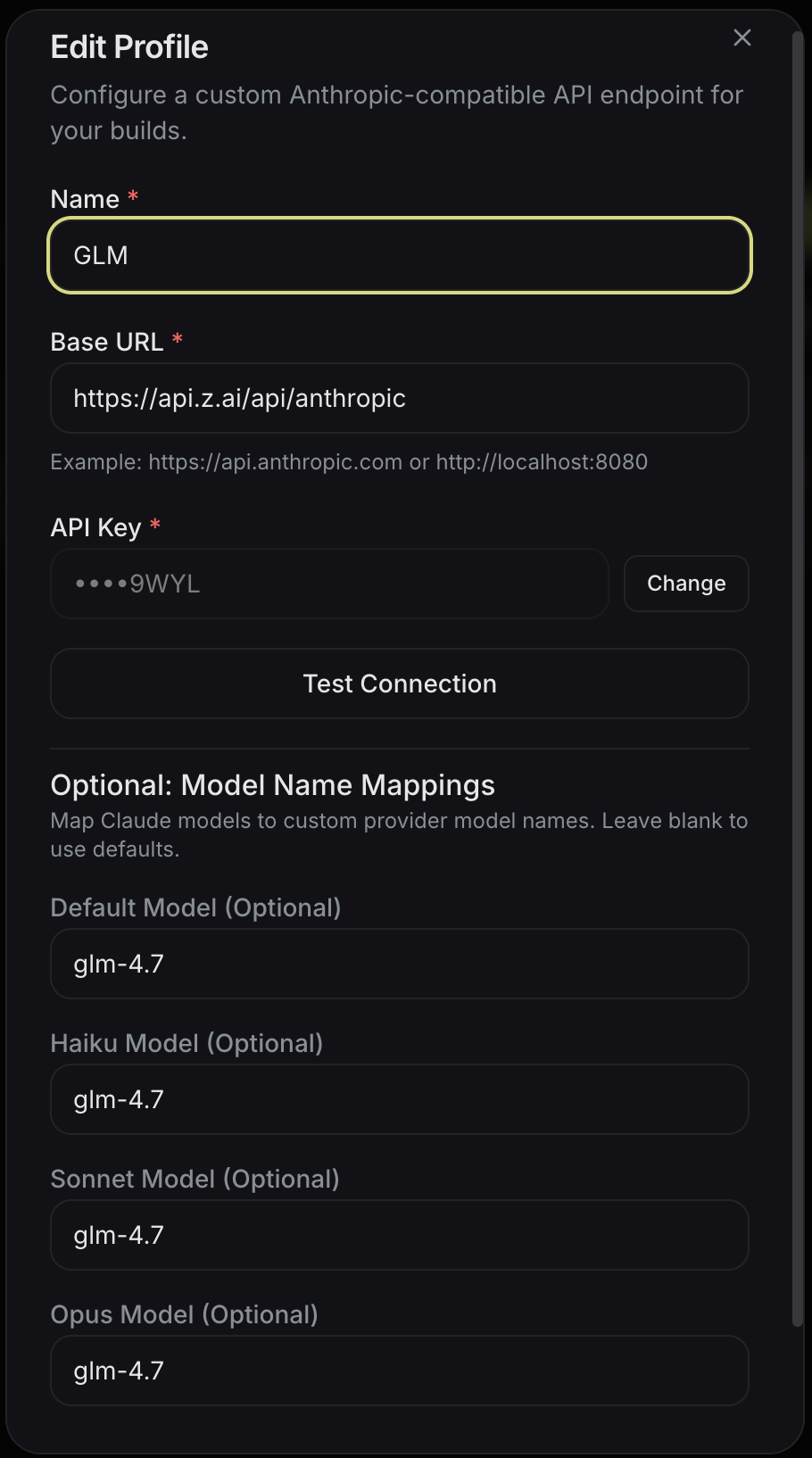The image size is (812, 1458).
Task: Select the Haiku Model input box
Action: [399, 1099]
